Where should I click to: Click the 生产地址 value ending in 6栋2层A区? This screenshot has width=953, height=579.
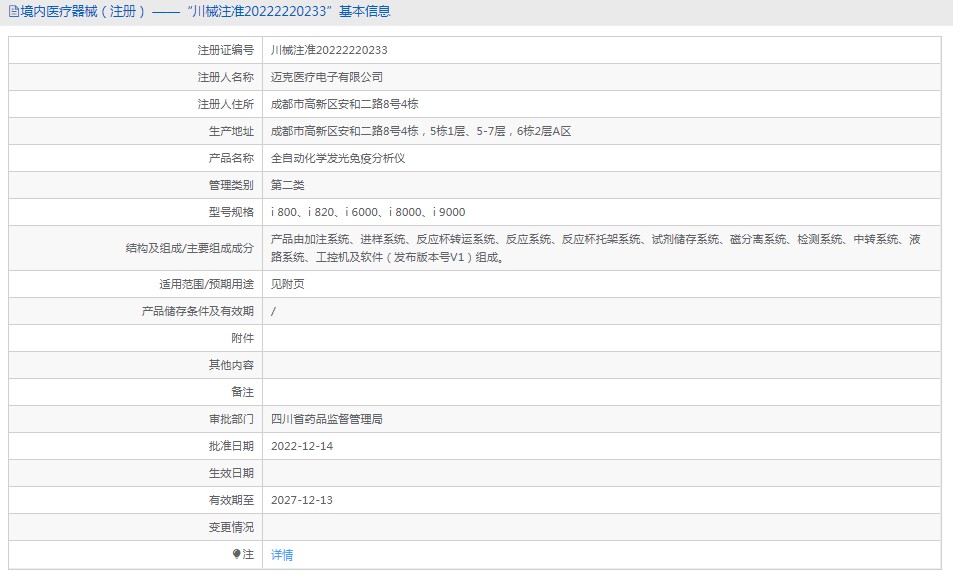421,131
